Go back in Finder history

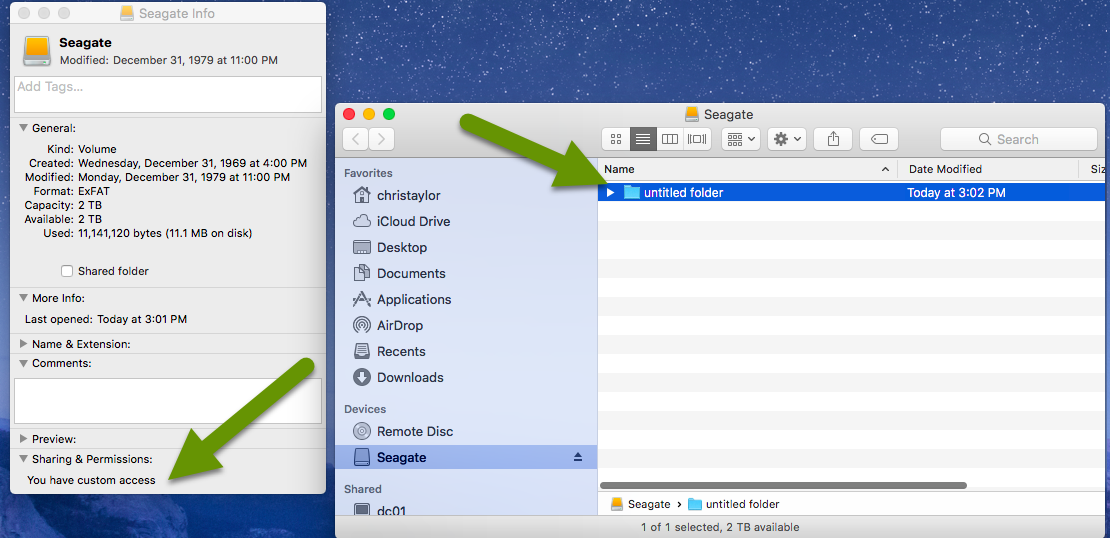355,139
